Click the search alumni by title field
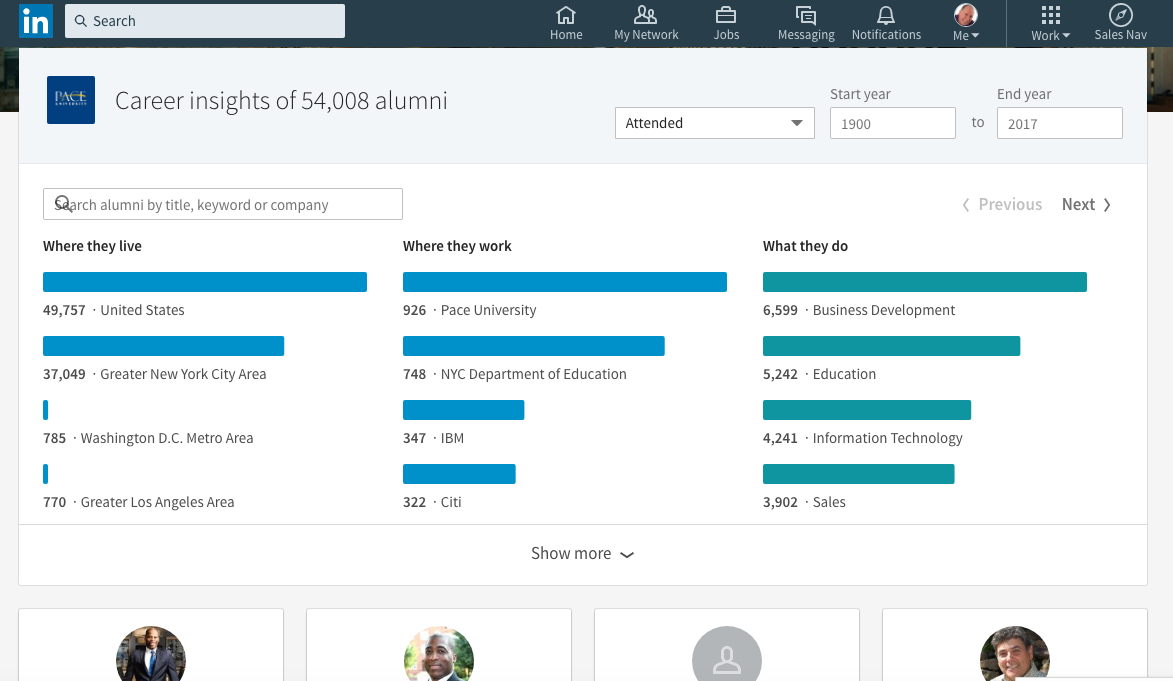This screenshot has width=1173, height=681. pos(223,204)
